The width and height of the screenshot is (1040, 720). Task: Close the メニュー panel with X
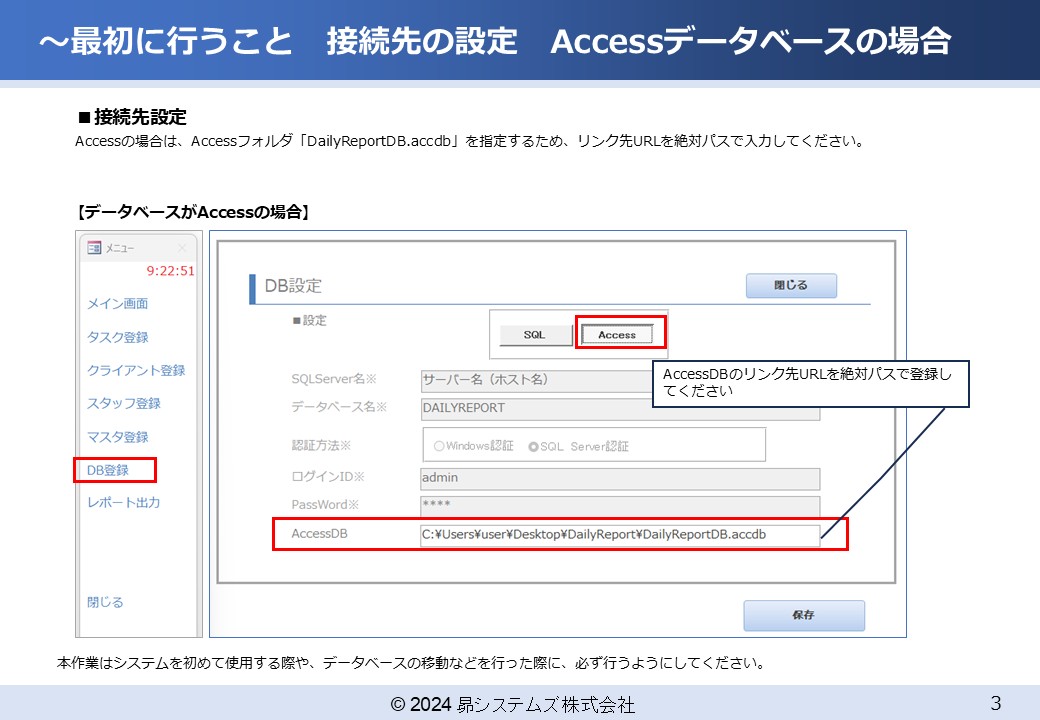coord(182,248)
